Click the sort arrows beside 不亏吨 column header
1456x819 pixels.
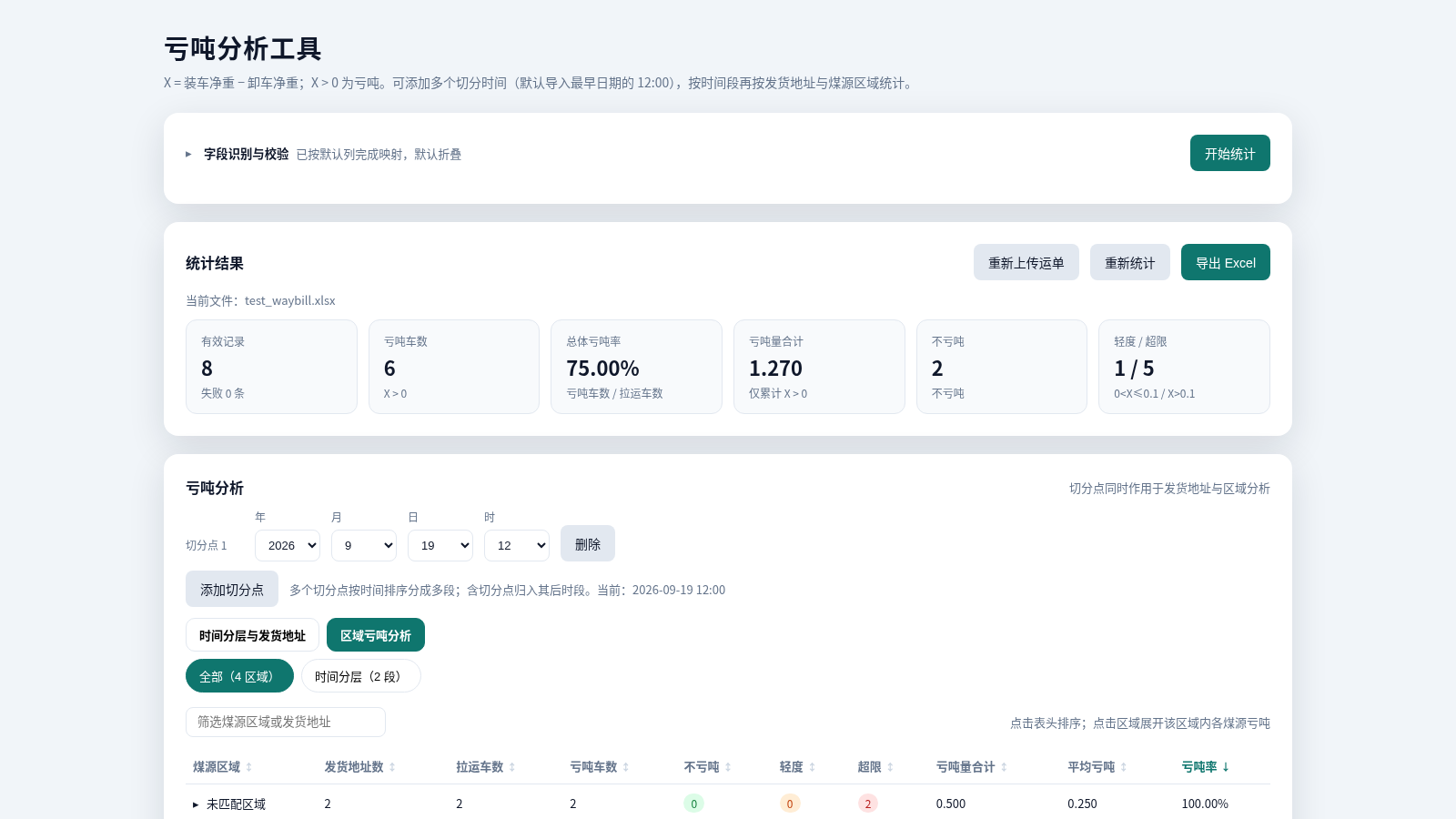pos(728,767)
